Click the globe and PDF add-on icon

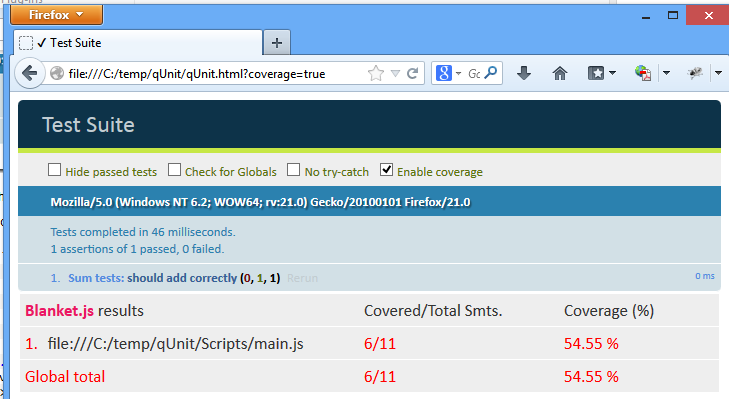[x=643, y=73]
